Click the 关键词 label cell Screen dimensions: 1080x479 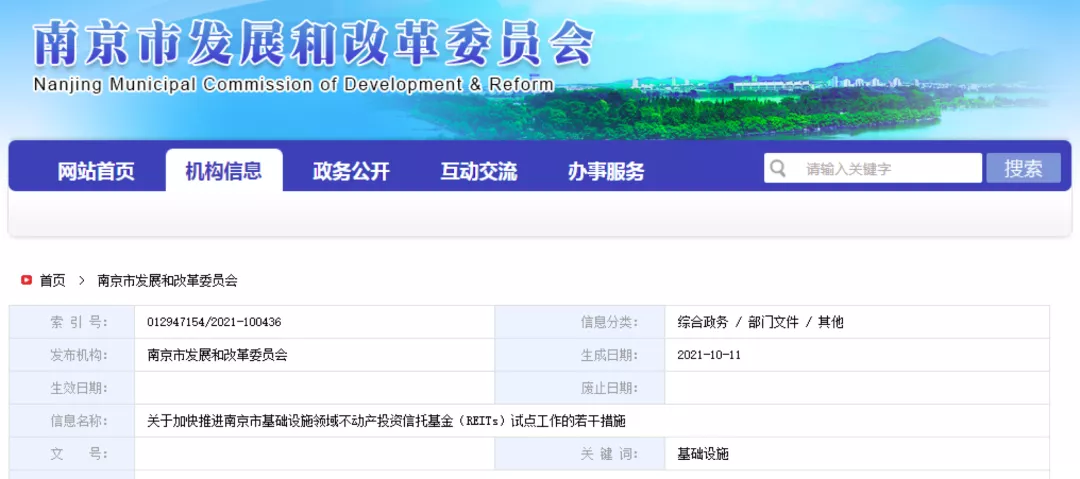580,454
